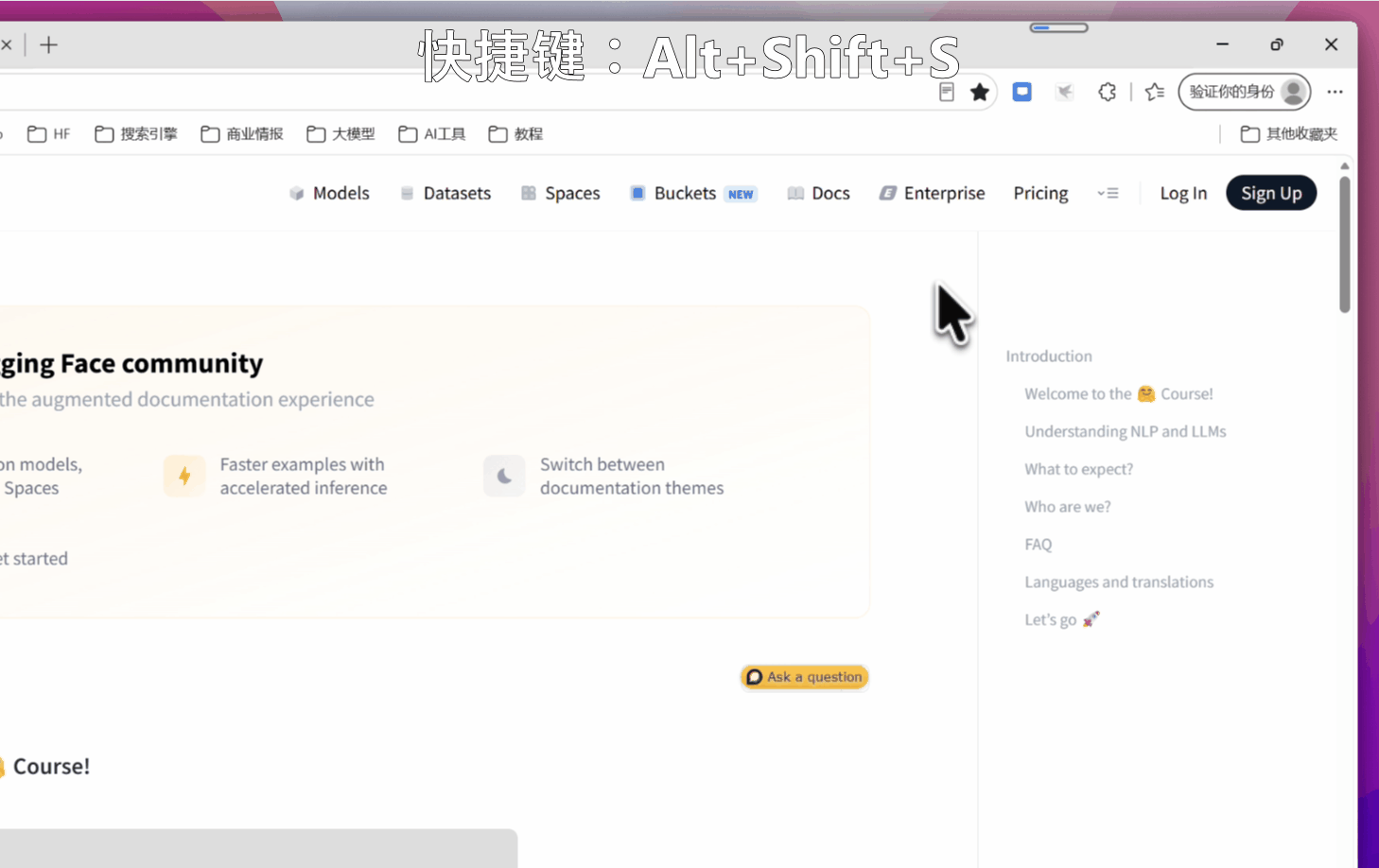The height and width of the screenshot is (868, 1379).
Task: Click the Enterprise icon
Action: click(x=887, y=193)
